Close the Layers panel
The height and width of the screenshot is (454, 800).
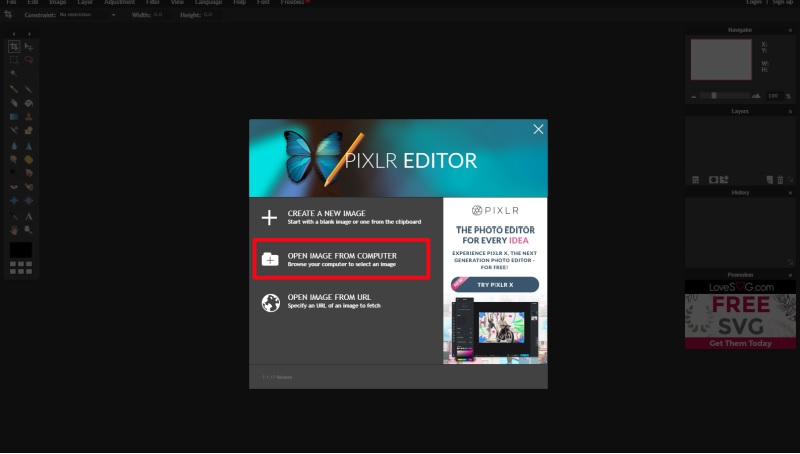pyautogui.click(x=790, y=111)
